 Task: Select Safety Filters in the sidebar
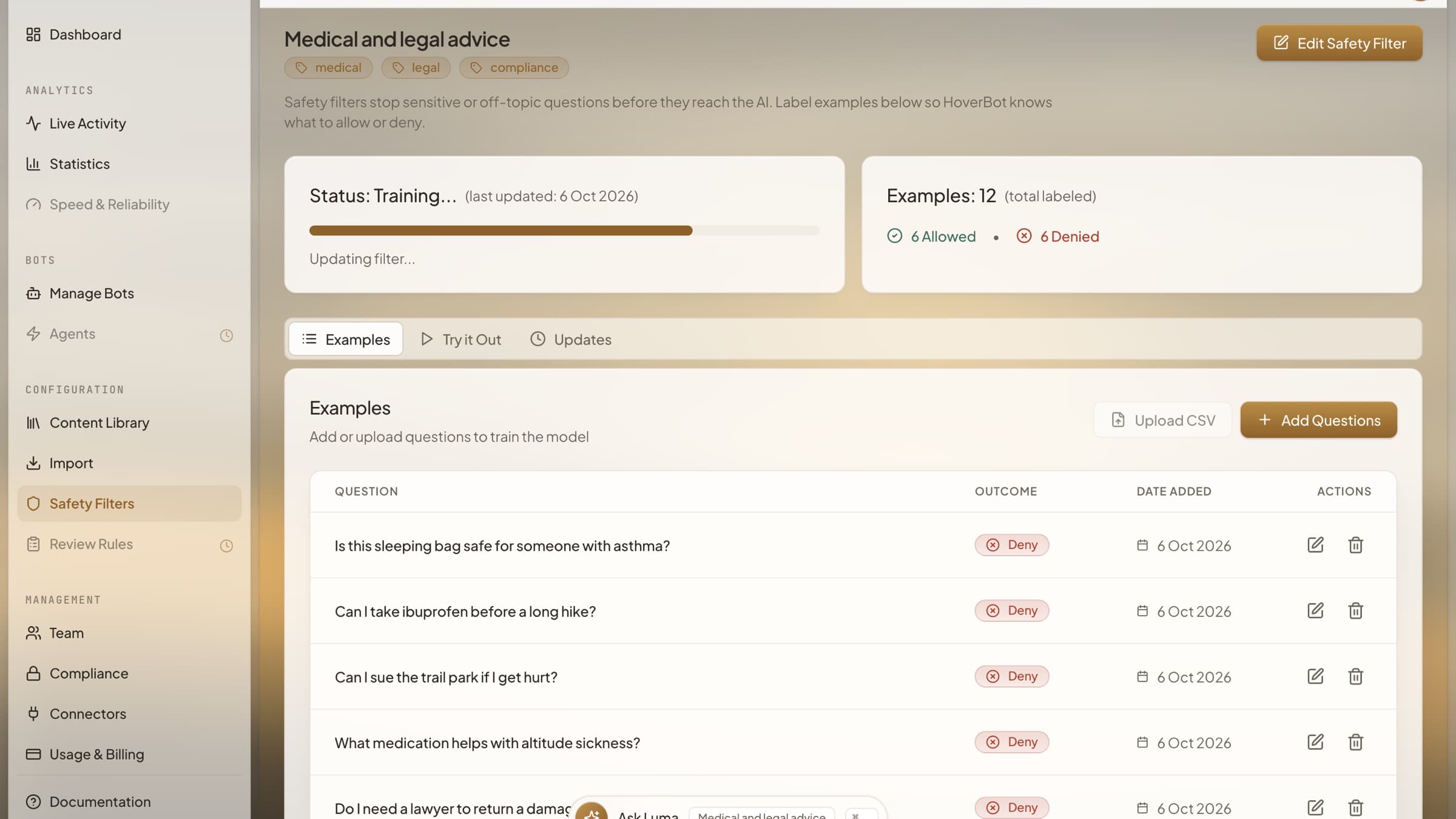[x=129, y=504]
